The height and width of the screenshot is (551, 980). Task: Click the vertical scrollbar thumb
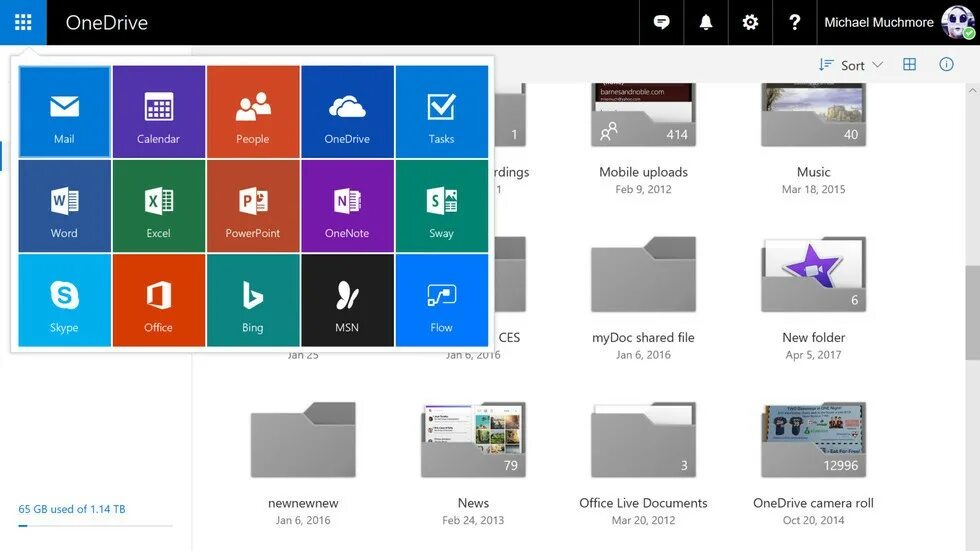click(972, 312)
